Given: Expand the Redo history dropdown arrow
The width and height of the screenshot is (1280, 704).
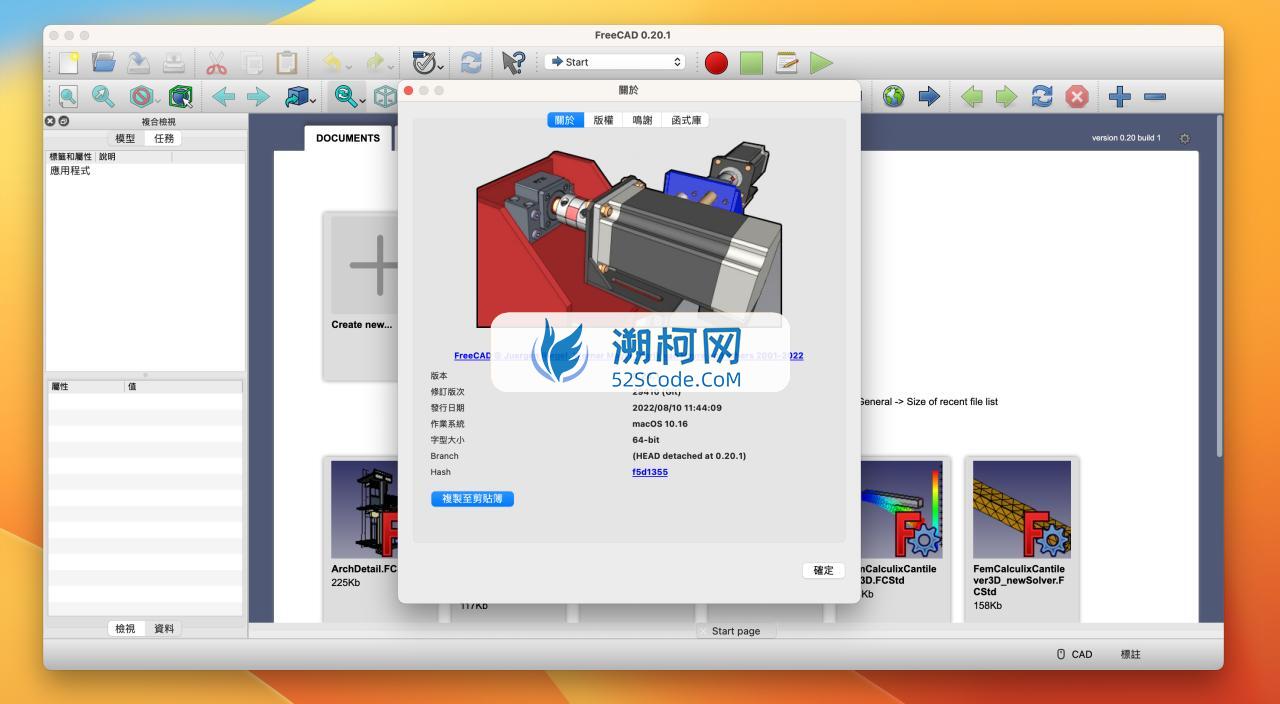Looking at the screenshot, I should point(391,66).
